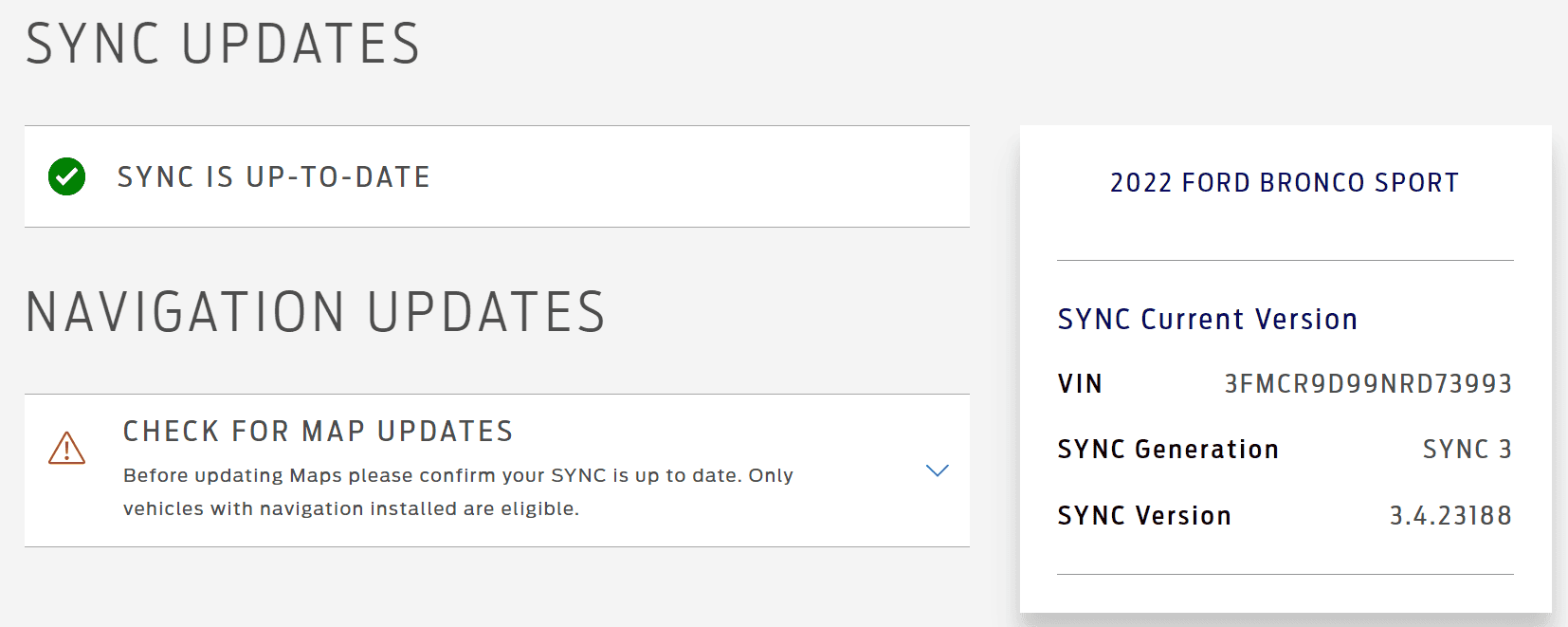Click the blue chevron in the map updates row
Image resolution: width=1568 pixels, height=627 pixels.
click(x=938, y=470)
